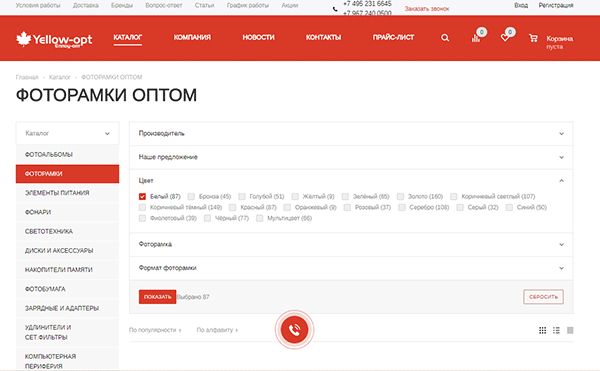
Task: Select НАКОПИТЕЛИ ПАМЯТИ category
Action: click(67, 270)
